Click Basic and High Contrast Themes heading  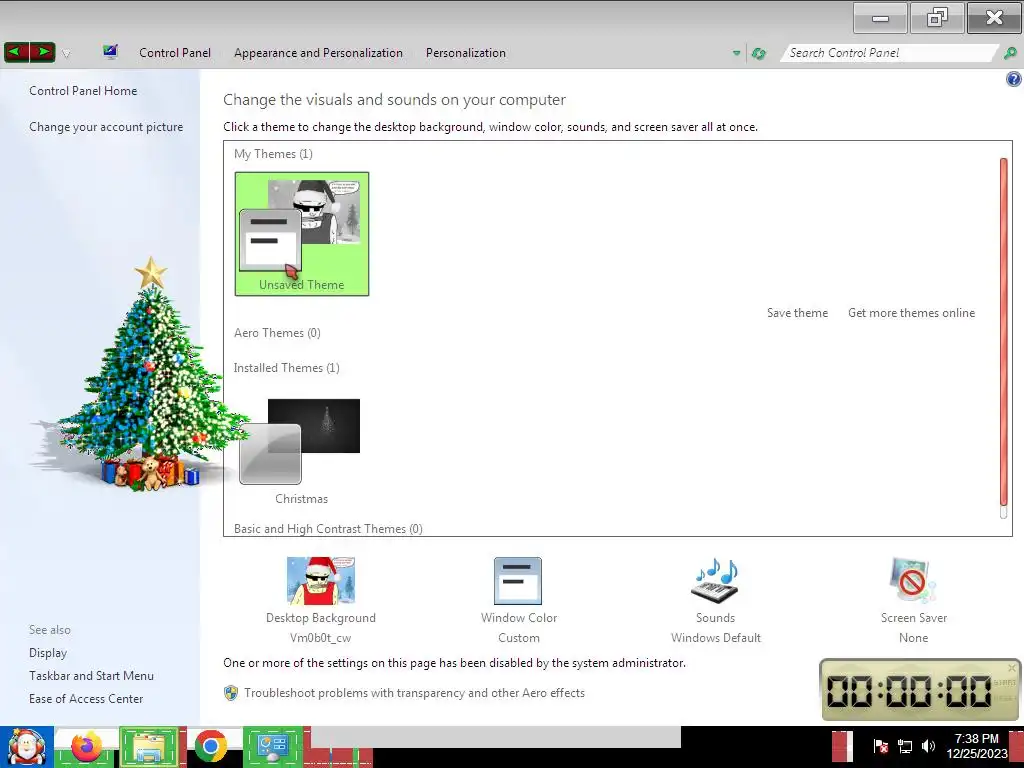click(328, 528)
